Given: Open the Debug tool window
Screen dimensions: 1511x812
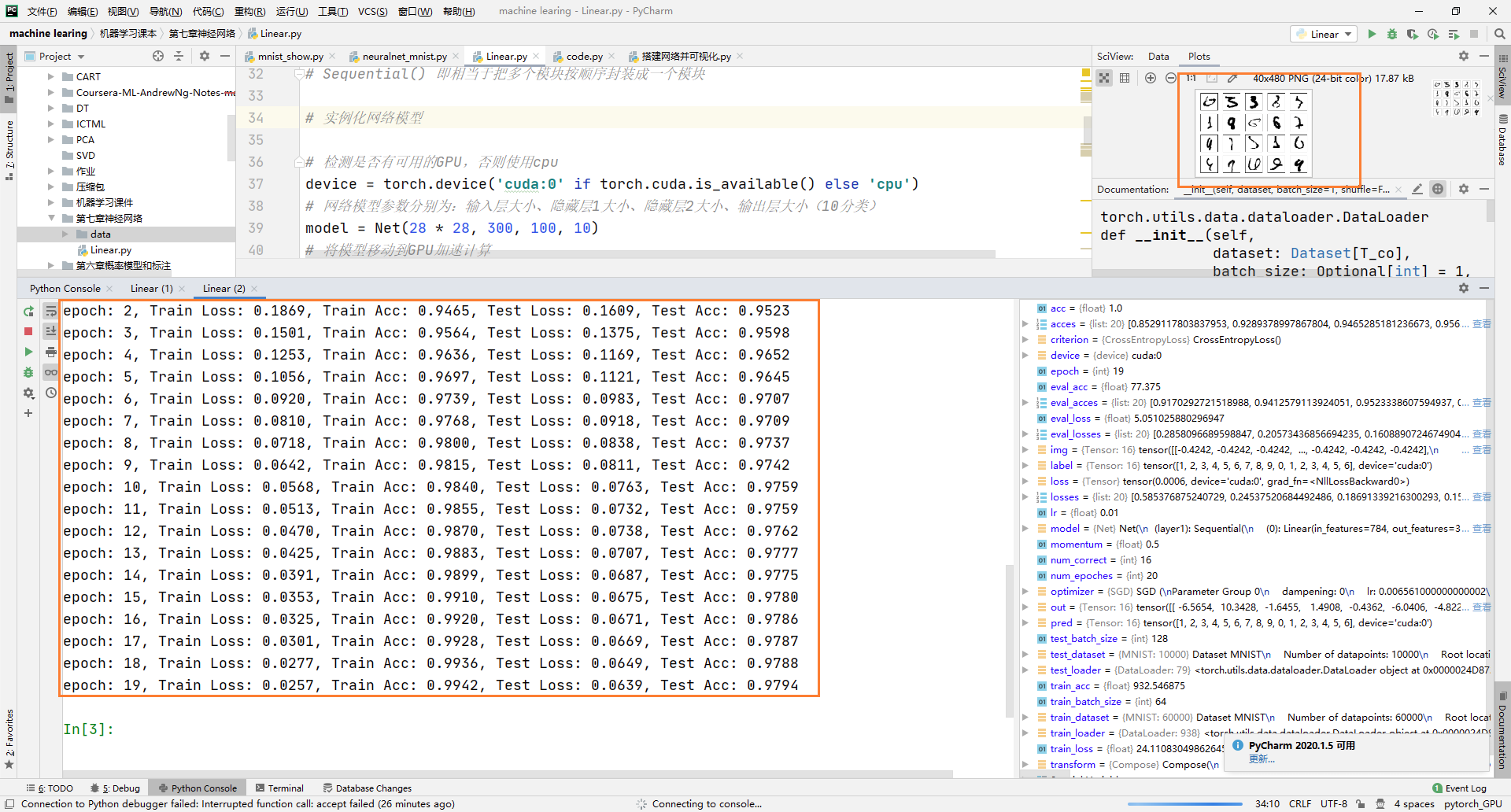Looking at the screenshot, I should [115, 788].
